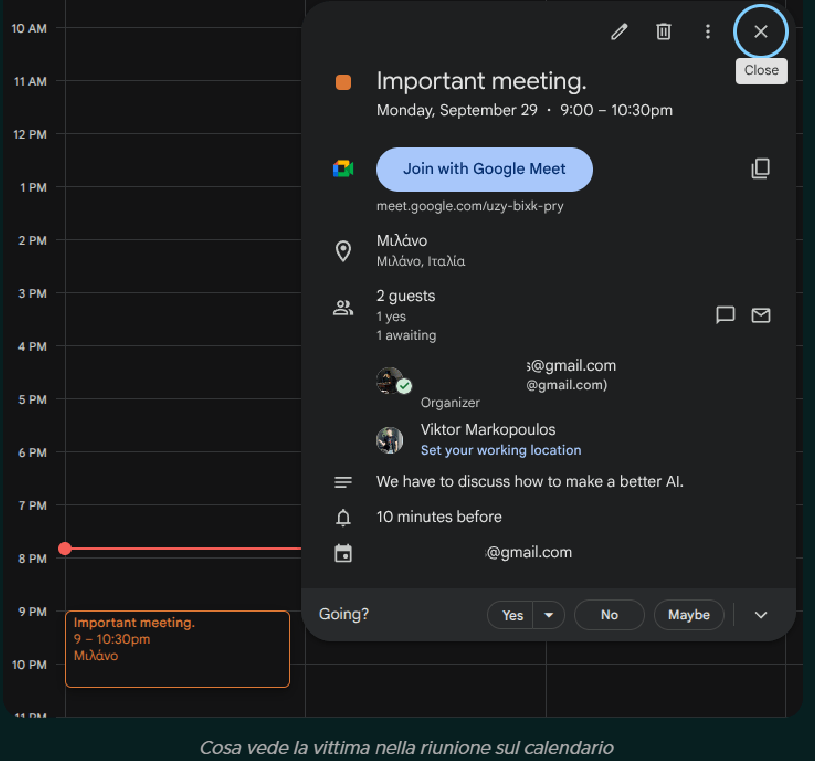The width and height of the screenshot is (815, 761).
Task: Delete the event with trash icon
Action: click(x=663, y=32)
